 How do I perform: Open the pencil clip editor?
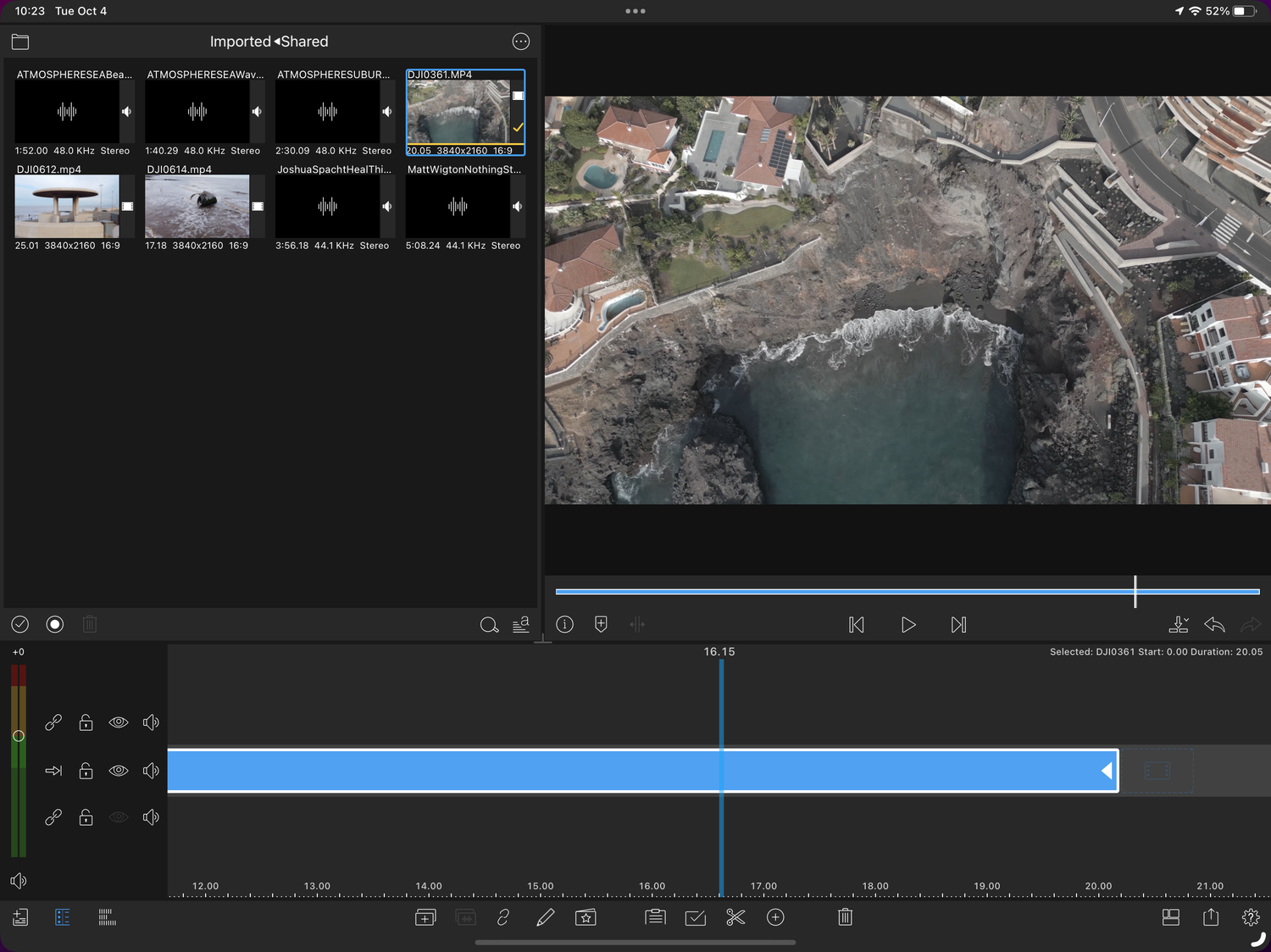pyautogui.click(x=546, y=917)
